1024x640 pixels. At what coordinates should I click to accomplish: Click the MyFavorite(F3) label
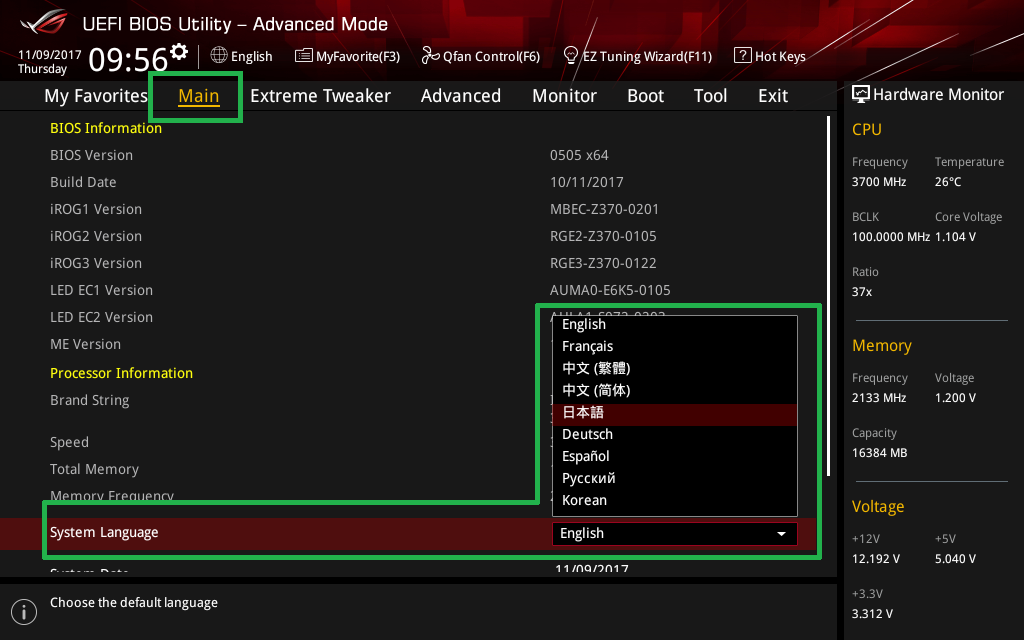pyautogui.click(x=358, y=56)
